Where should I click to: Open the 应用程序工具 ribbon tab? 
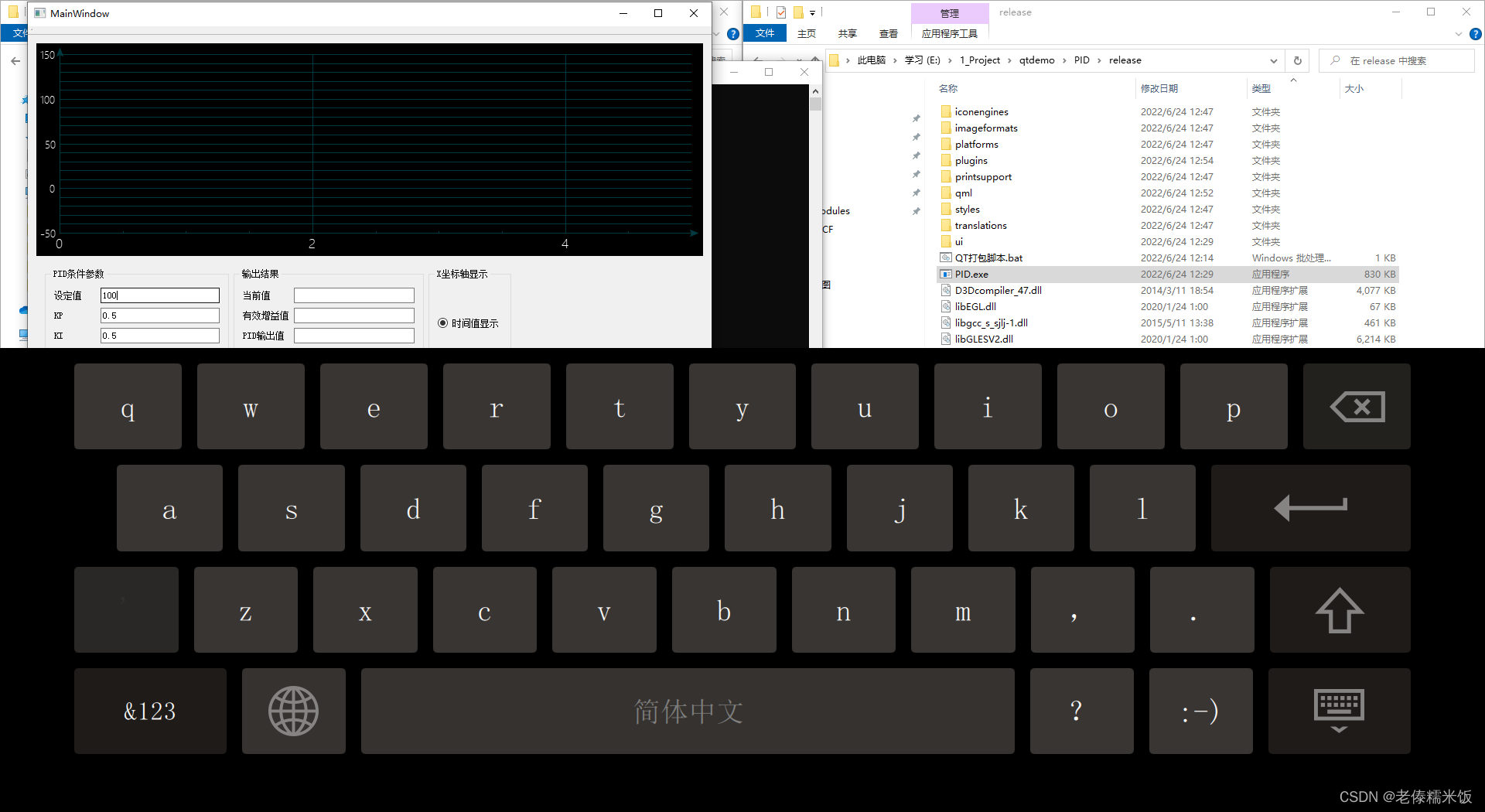(x=950, y=33)
